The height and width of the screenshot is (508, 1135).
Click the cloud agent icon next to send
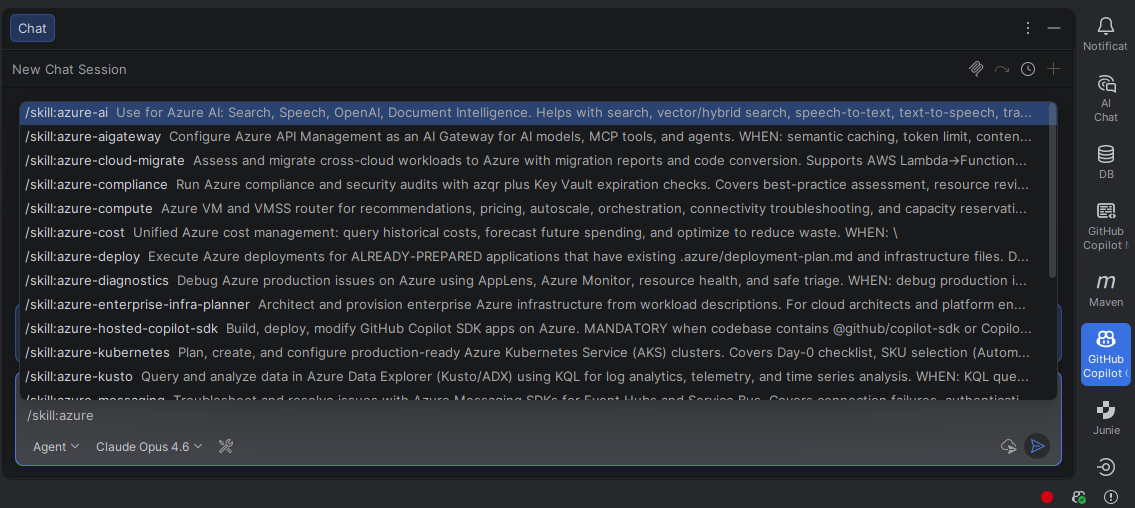point(1008,446)
